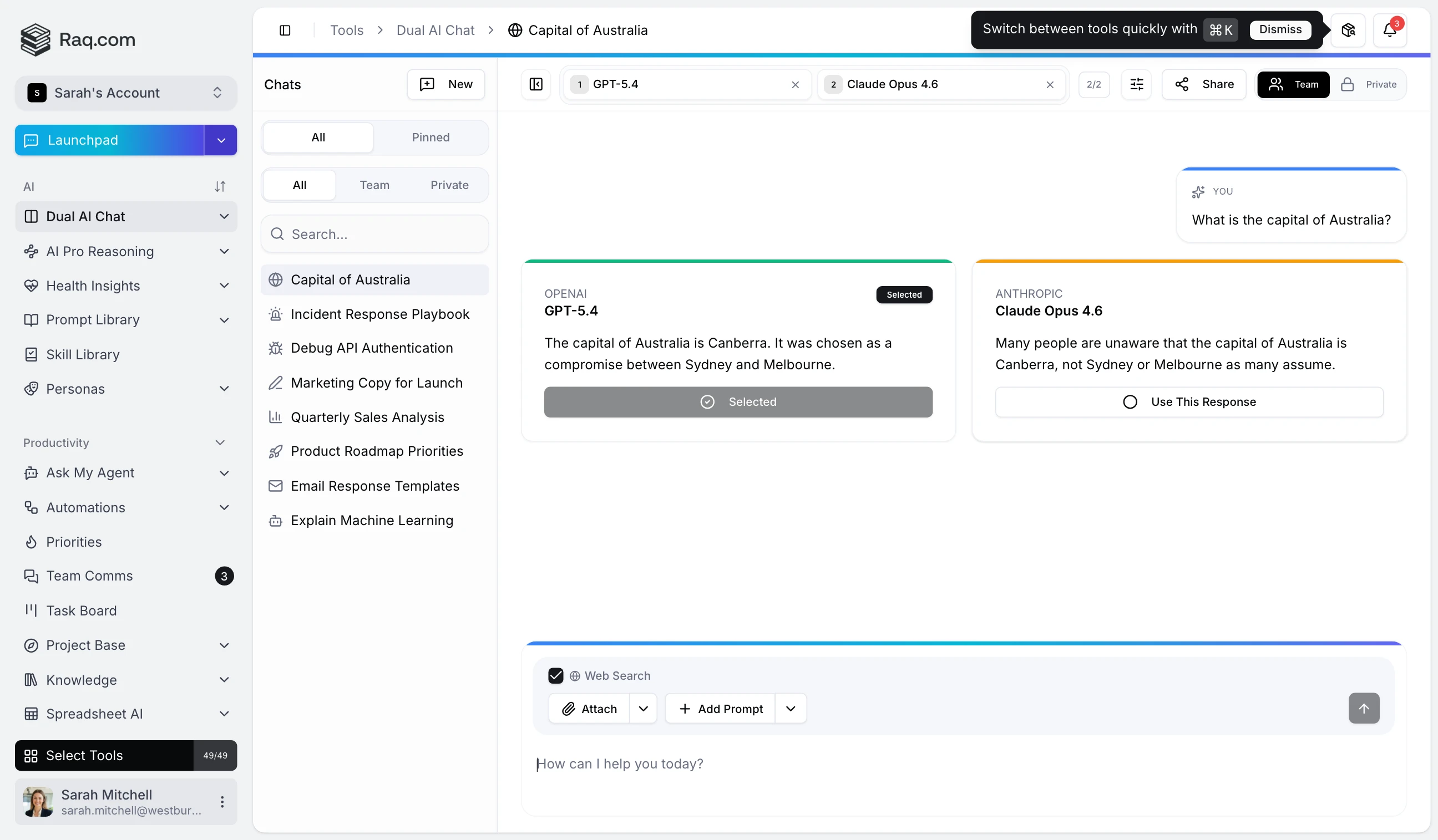
Task: Remove GPT-5.4 model with its X
Action: 795,84
